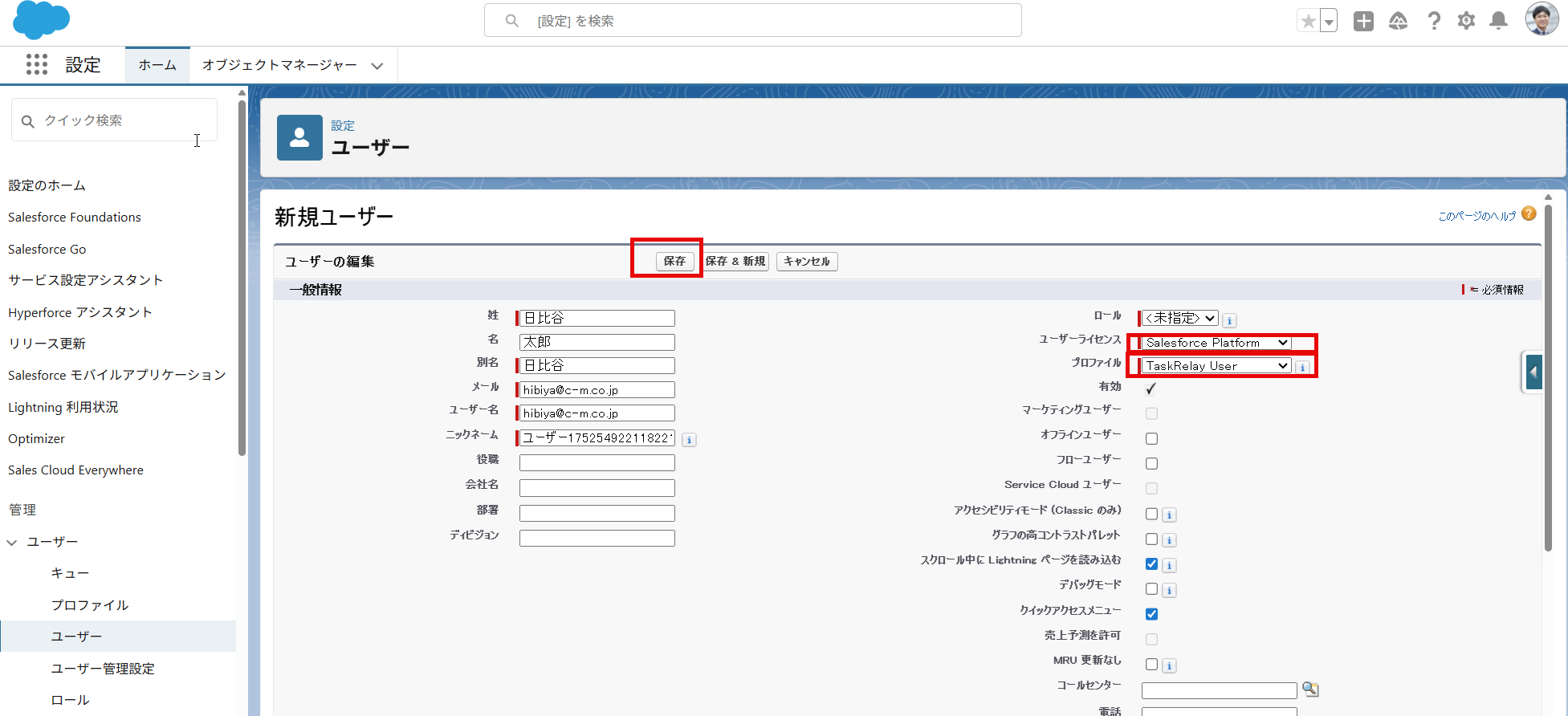
Task: Toggle the フローユーザー checkbox
Action: tap(1151, 464)
